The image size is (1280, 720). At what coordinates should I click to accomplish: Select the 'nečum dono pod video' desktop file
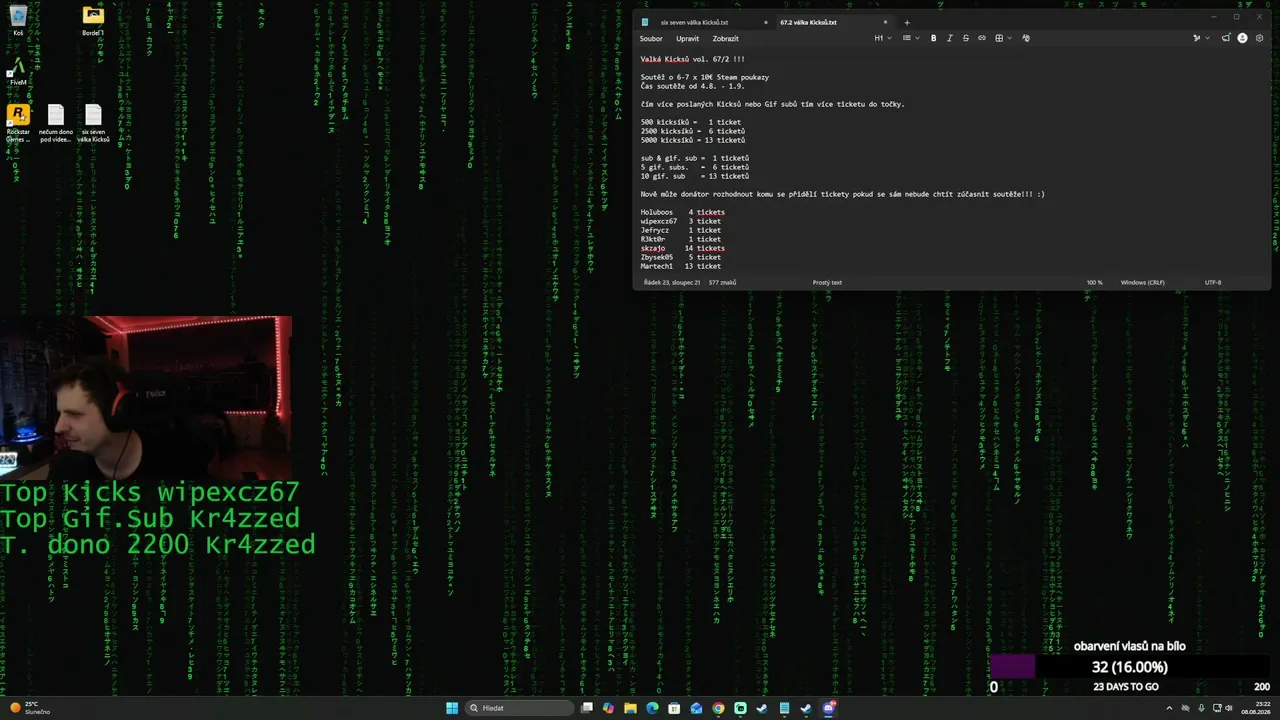tap(56, 124)
